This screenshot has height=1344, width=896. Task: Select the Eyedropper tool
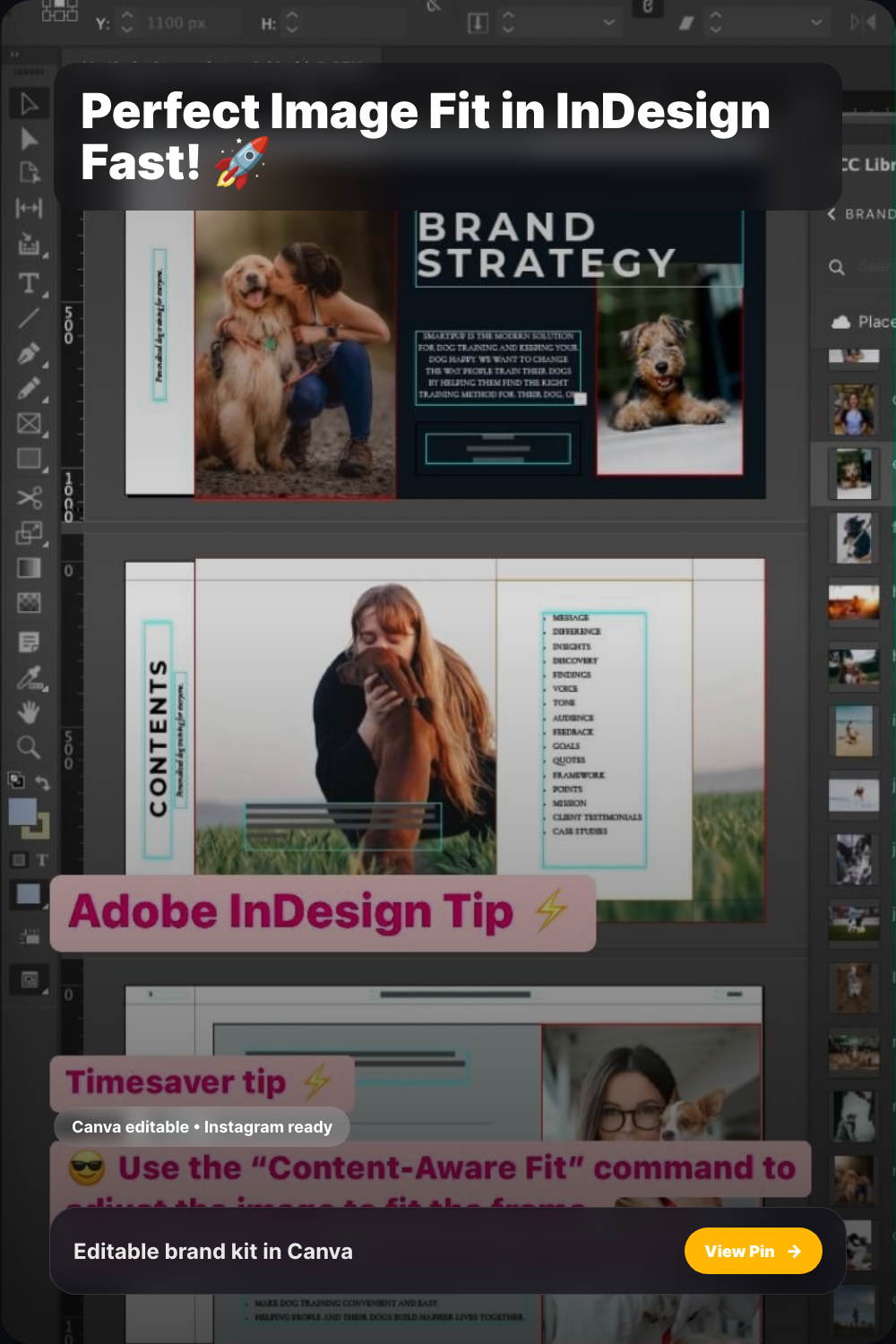[29, 677]
